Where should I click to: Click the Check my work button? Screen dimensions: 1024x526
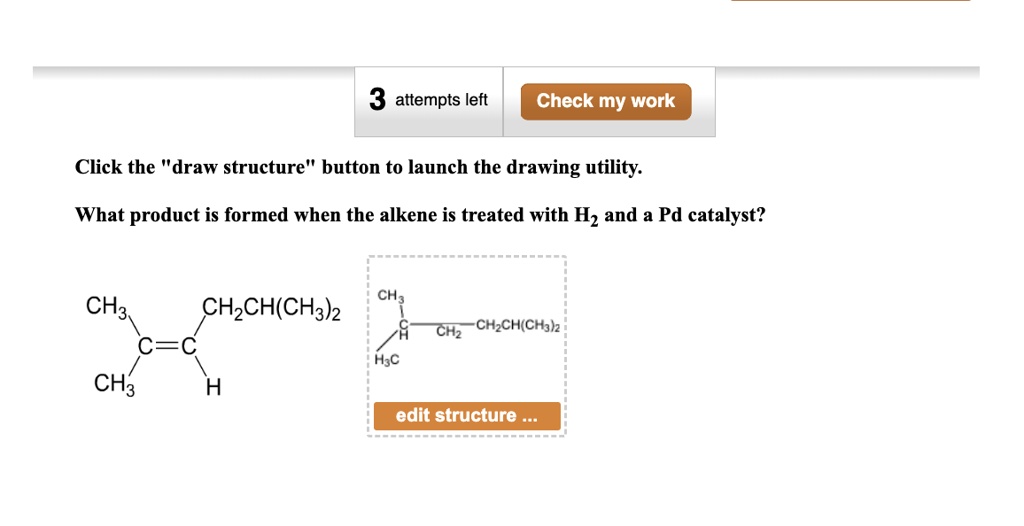pos(605,101)
